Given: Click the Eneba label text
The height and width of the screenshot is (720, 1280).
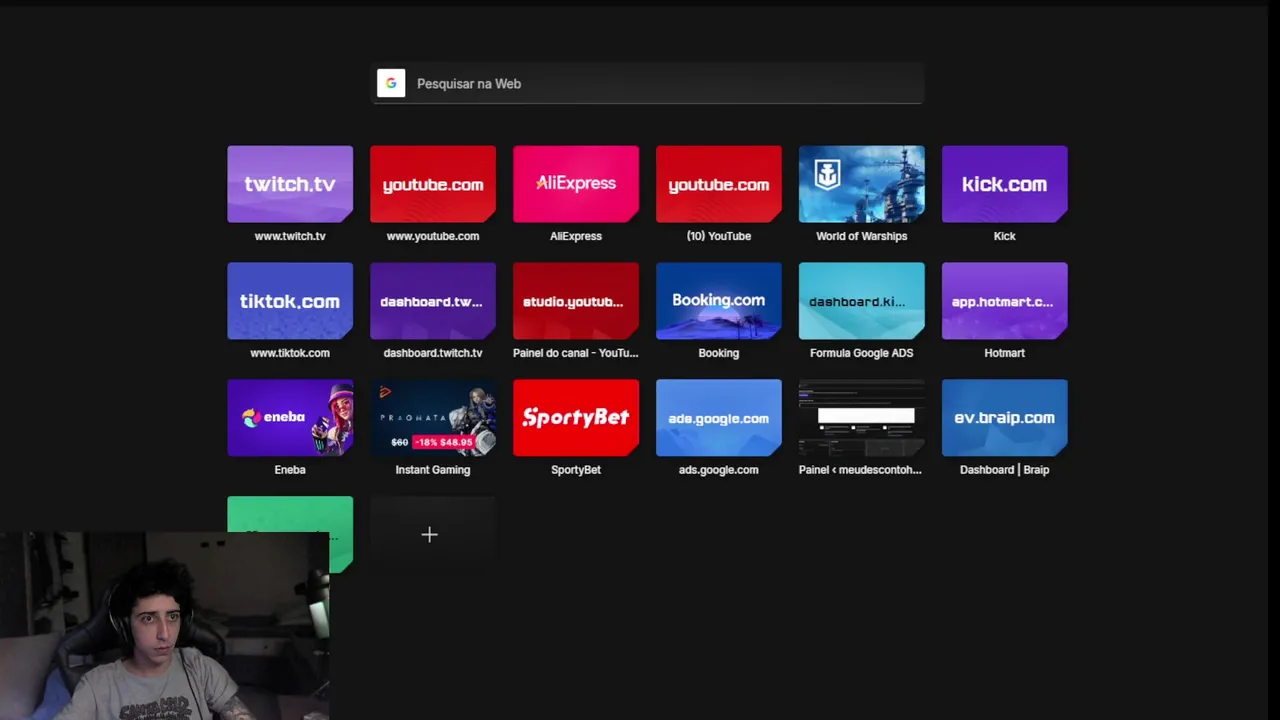Looking at the screenshot, I should (290, 470).
